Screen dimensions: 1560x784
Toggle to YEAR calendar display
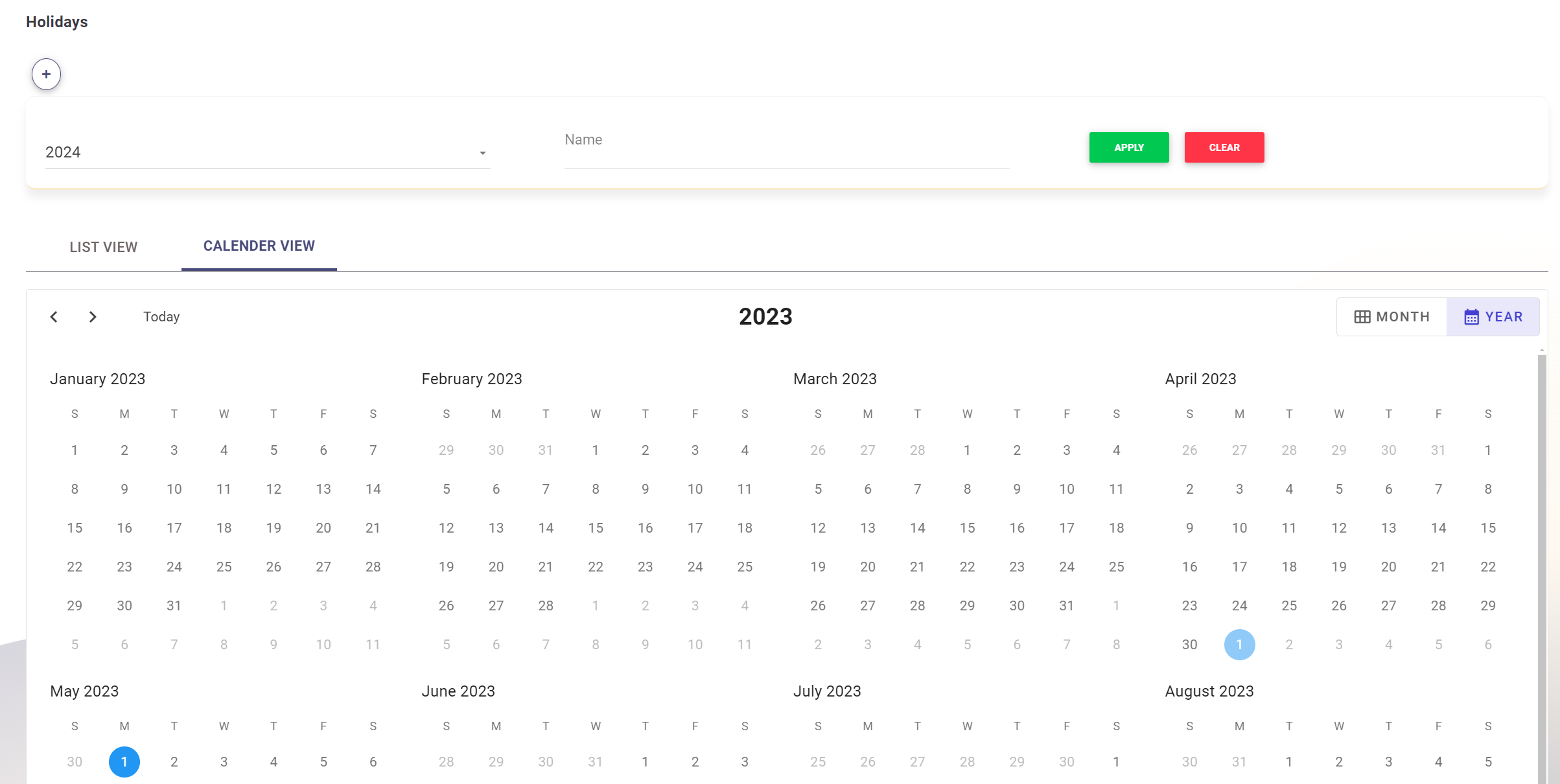coord(1491,317)
